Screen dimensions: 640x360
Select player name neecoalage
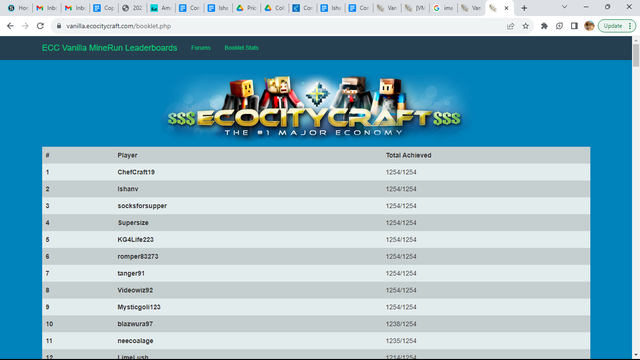[136, 341]
